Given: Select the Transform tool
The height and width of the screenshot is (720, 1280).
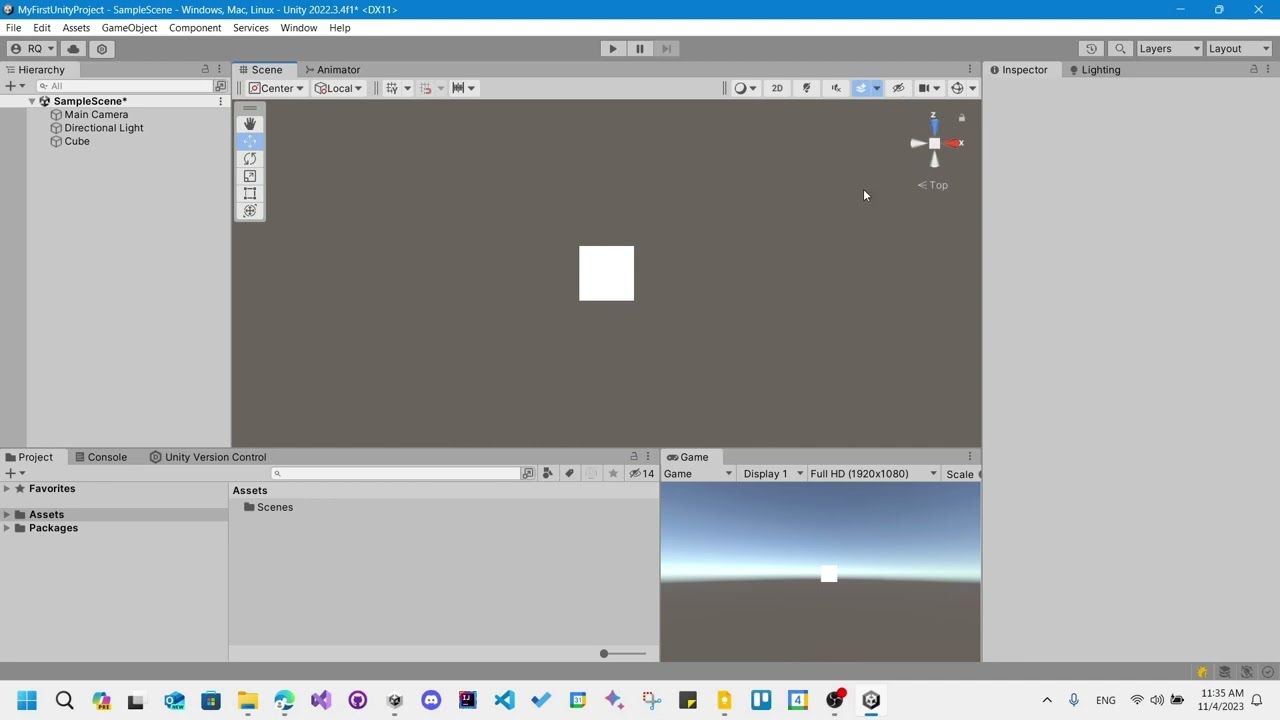Looking at the screenshot, I should [250, 211].
